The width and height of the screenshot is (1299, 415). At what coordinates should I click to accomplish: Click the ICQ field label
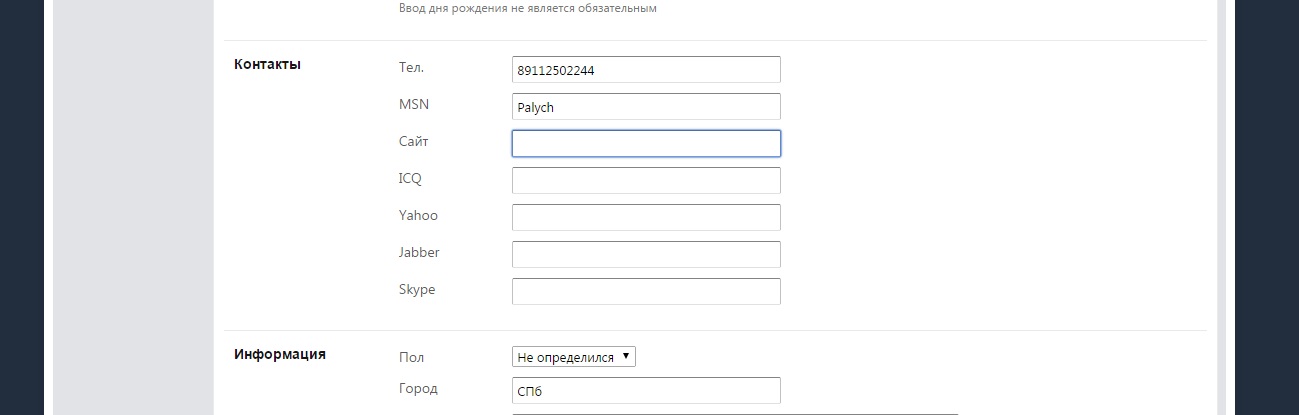pos(410,178)
